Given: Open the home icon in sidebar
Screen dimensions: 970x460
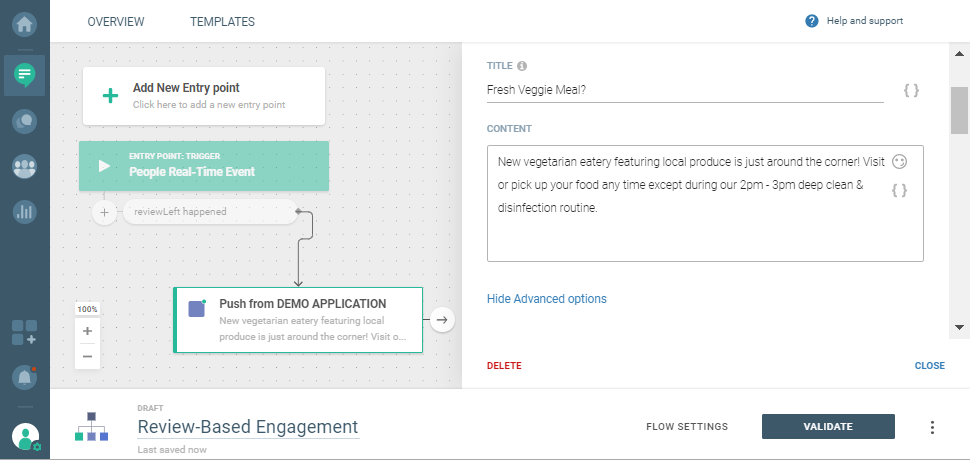Looking at the screenshot, I should (25, 21).
